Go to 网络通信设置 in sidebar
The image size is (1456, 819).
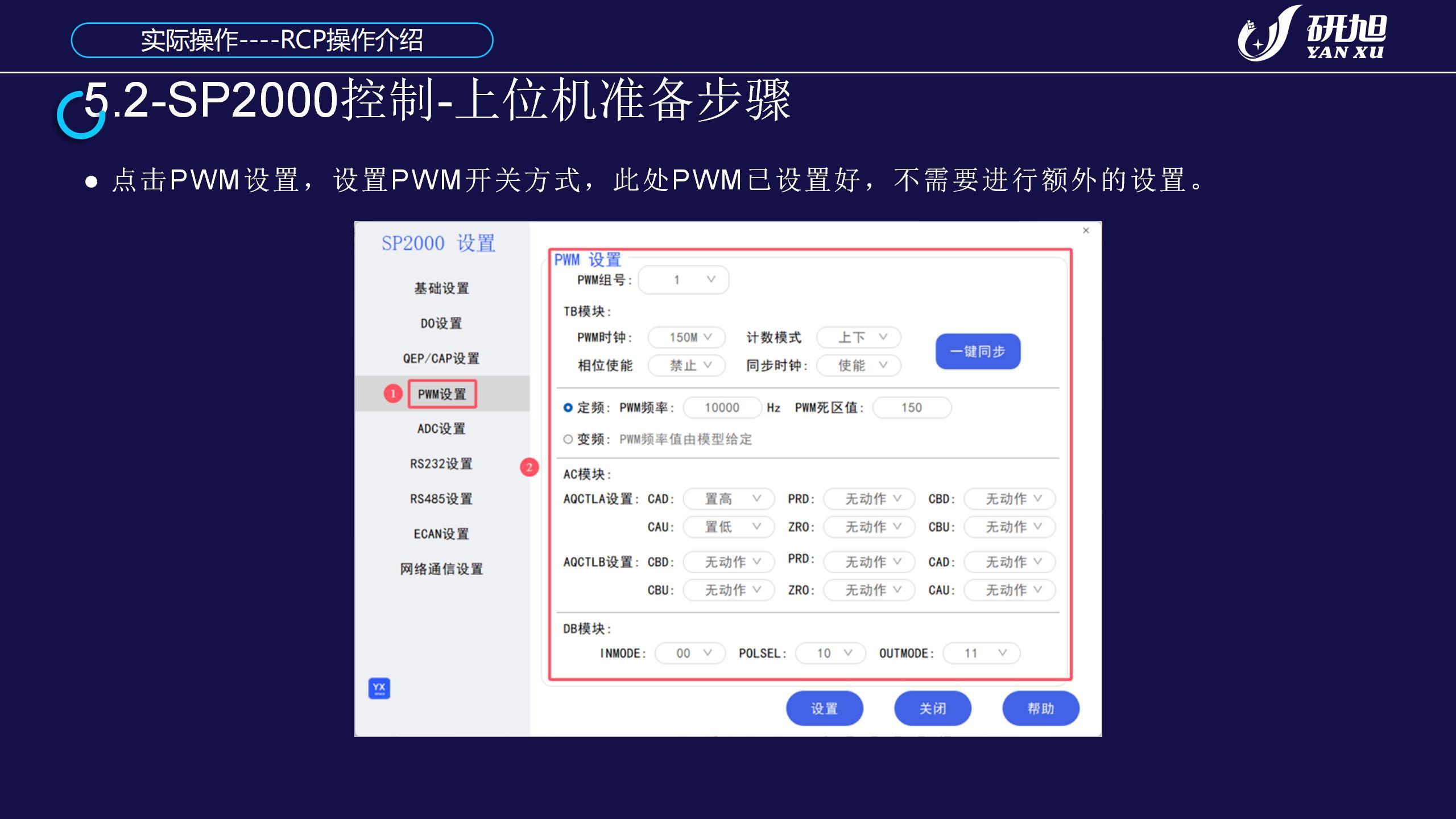441,569
